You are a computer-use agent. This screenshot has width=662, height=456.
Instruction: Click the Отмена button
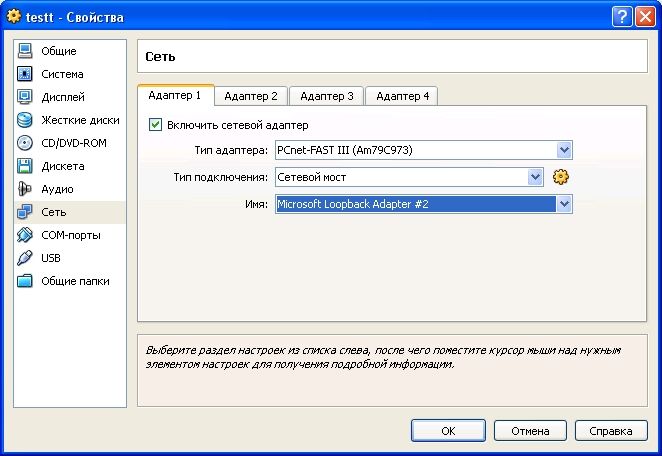click(530, 431)
